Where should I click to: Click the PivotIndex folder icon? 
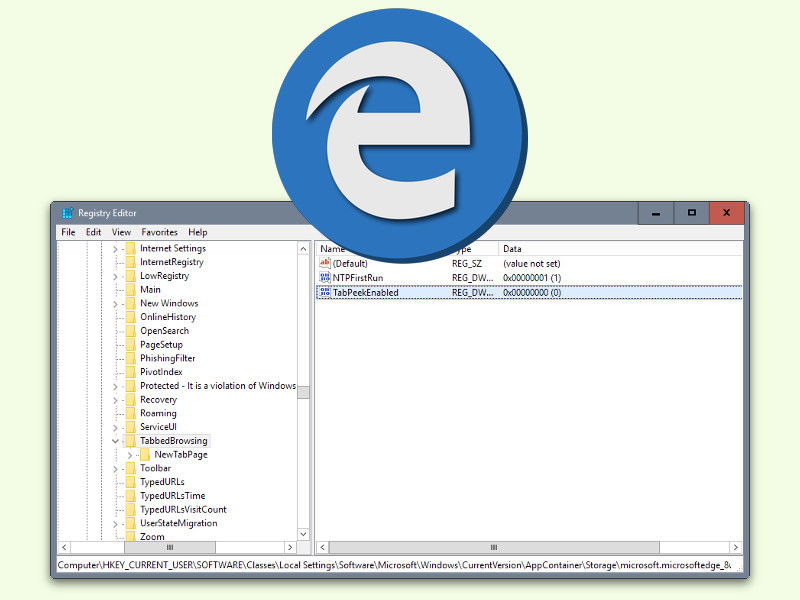pyautogui.click(x=131, y=372)
